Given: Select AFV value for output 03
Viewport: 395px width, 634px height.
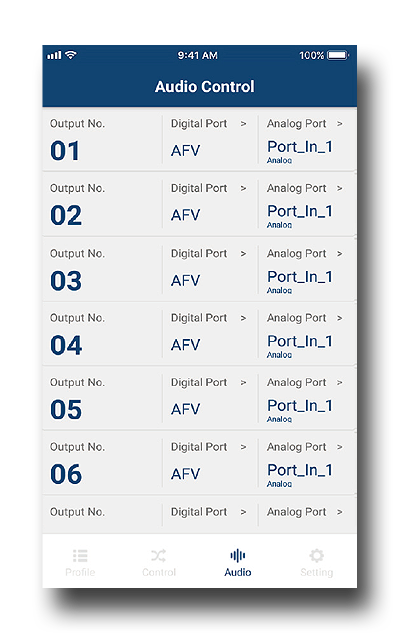Looking at the screenshot, I should (185, 281).
